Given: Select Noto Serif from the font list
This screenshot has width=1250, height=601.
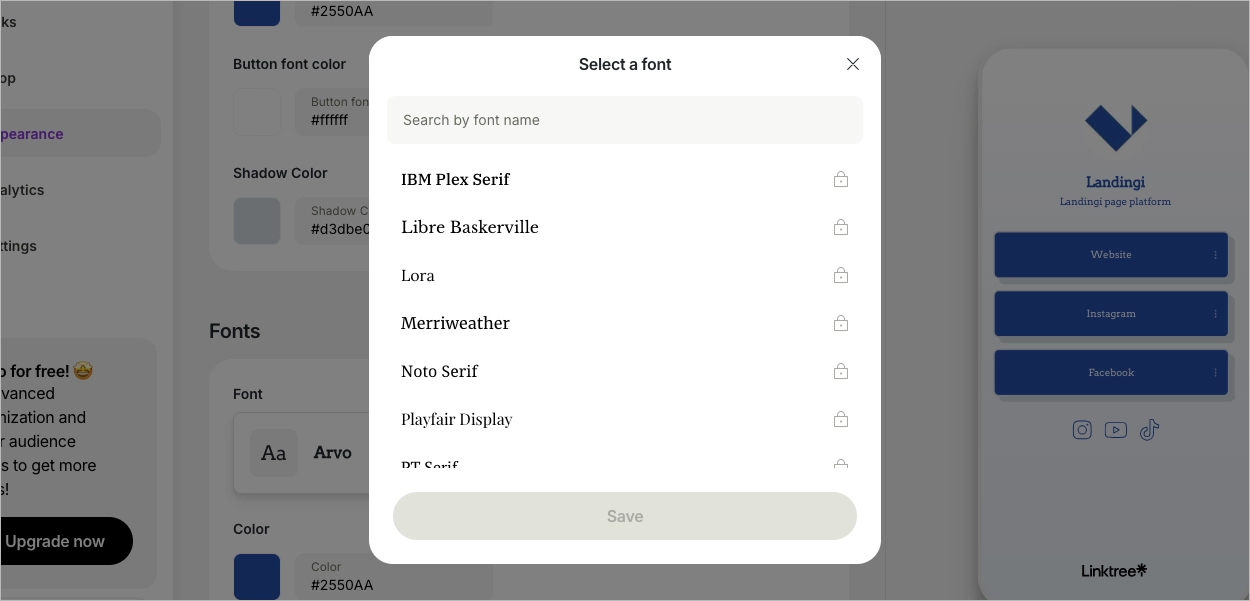Looking at the screenshot, I should 439,371.
